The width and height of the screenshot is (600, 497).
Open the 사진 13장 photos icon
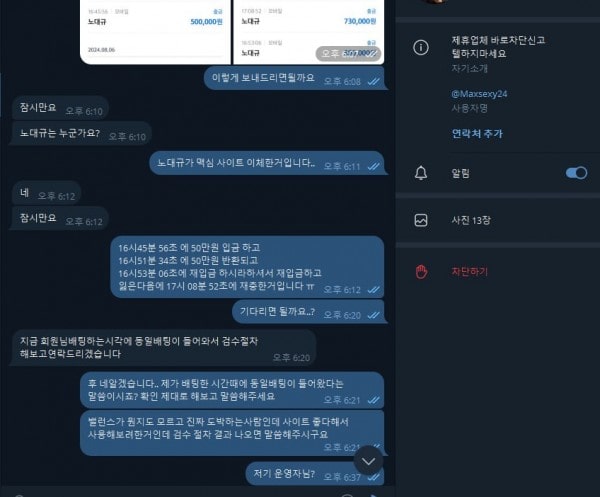[421, 220]
